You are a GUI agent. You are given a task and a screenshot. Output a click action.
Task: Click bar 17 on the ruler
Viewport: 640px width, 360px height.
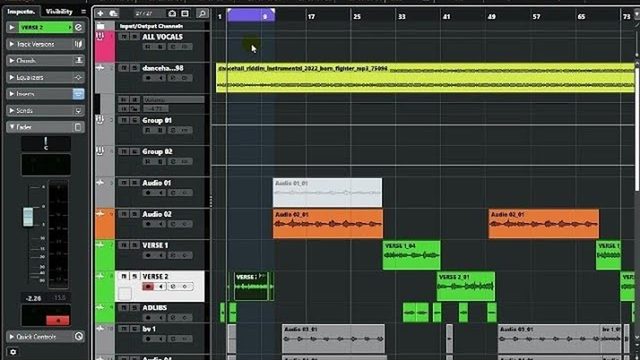click(x=311, y=17)
